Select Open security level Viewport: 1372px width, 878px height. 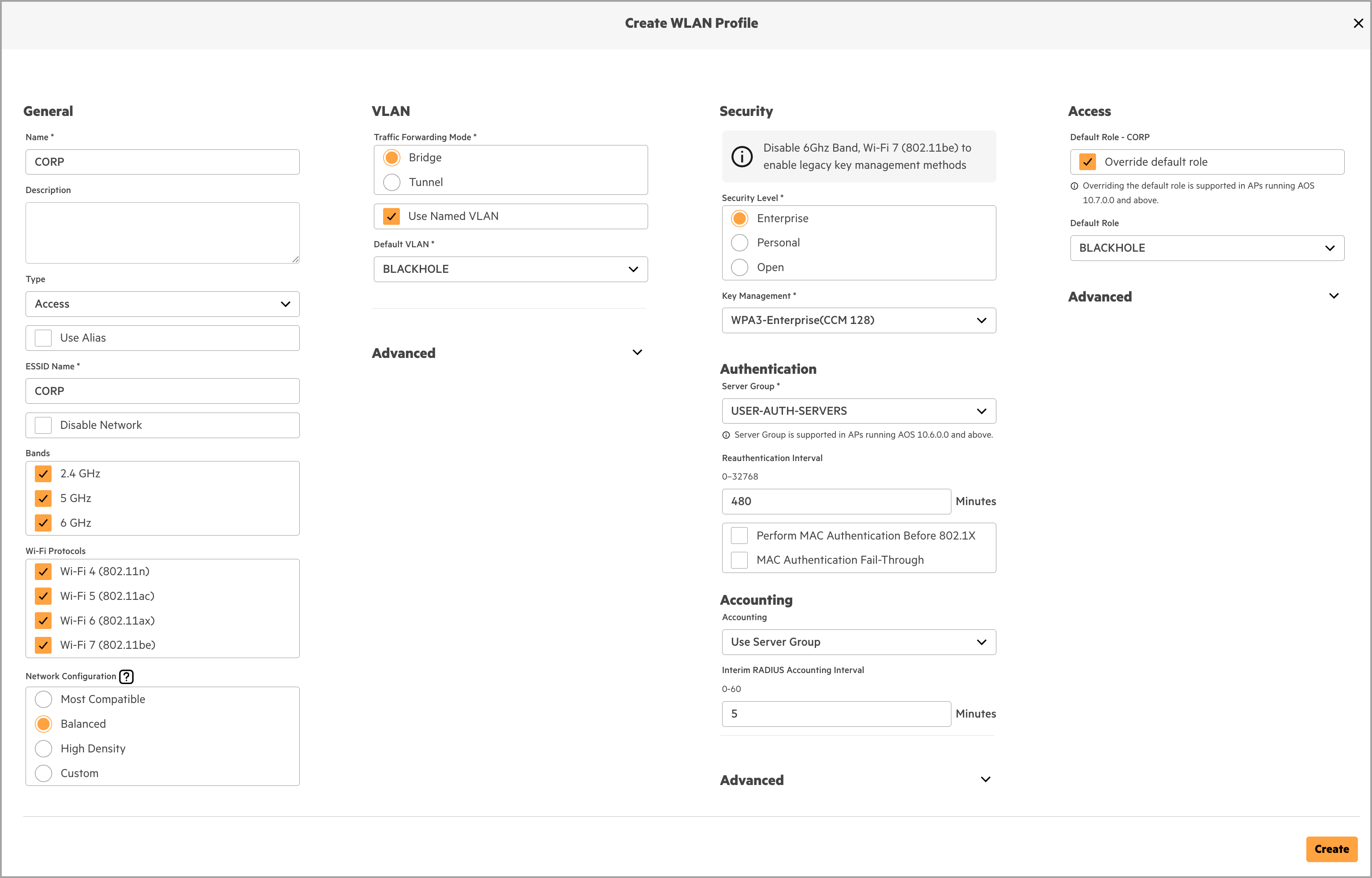coord(740,268)
